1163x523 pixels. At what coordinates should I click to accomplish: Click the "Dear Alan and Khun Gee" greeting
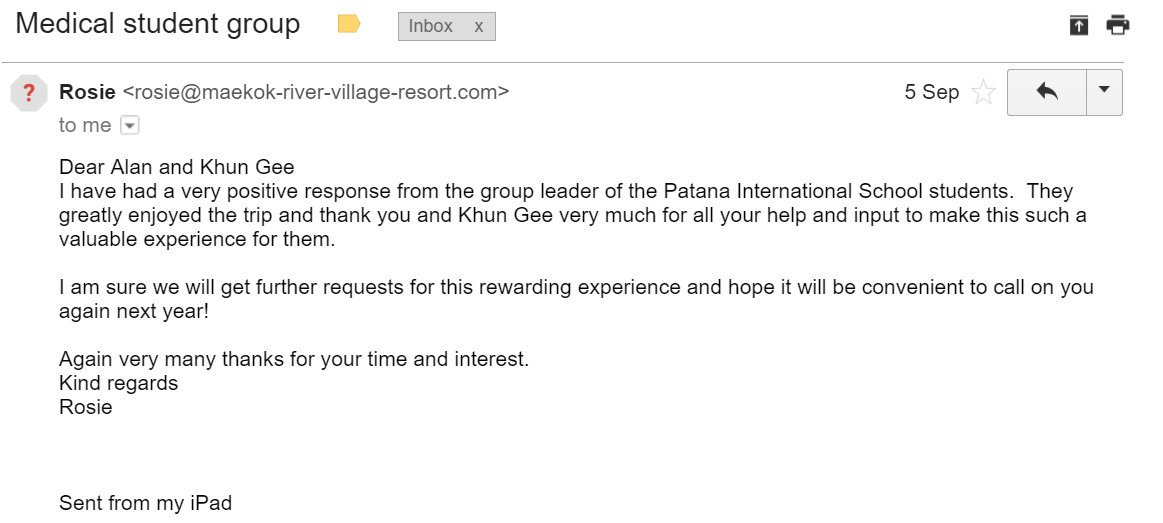tap(177, 167)
